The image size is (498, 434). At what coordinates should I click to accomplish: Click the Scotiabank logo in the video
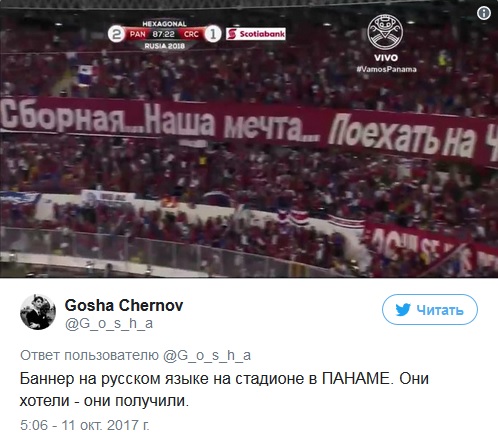[256, 34]
